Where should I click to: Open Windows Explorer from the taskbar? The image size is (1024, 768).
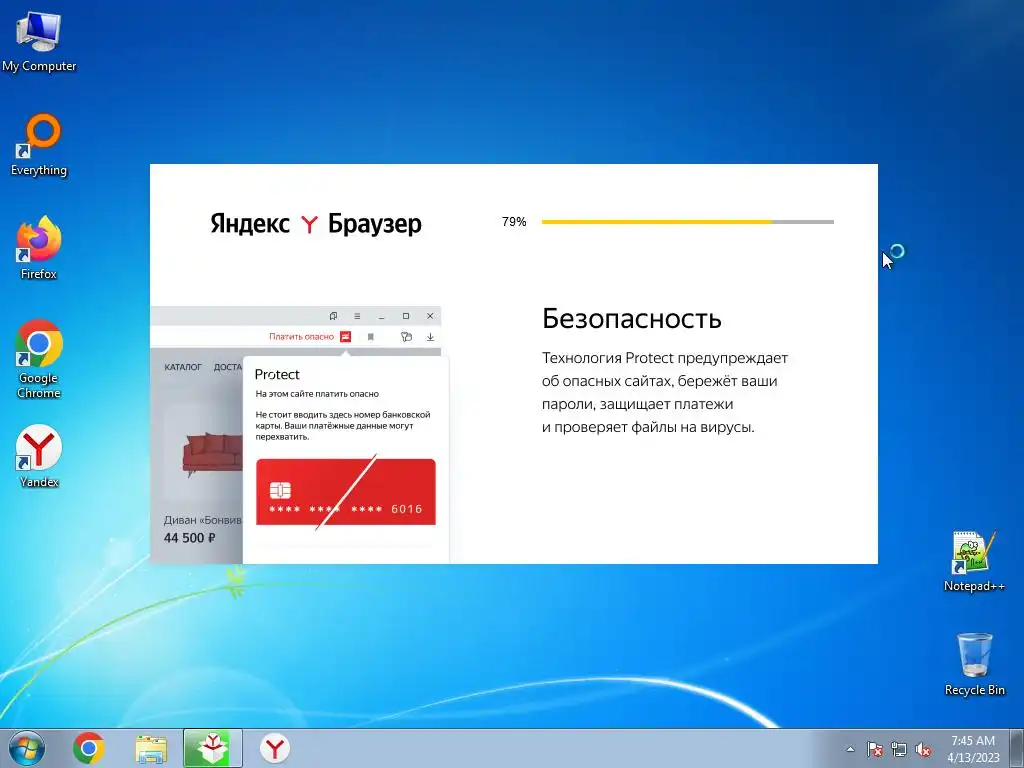(151, 748)
